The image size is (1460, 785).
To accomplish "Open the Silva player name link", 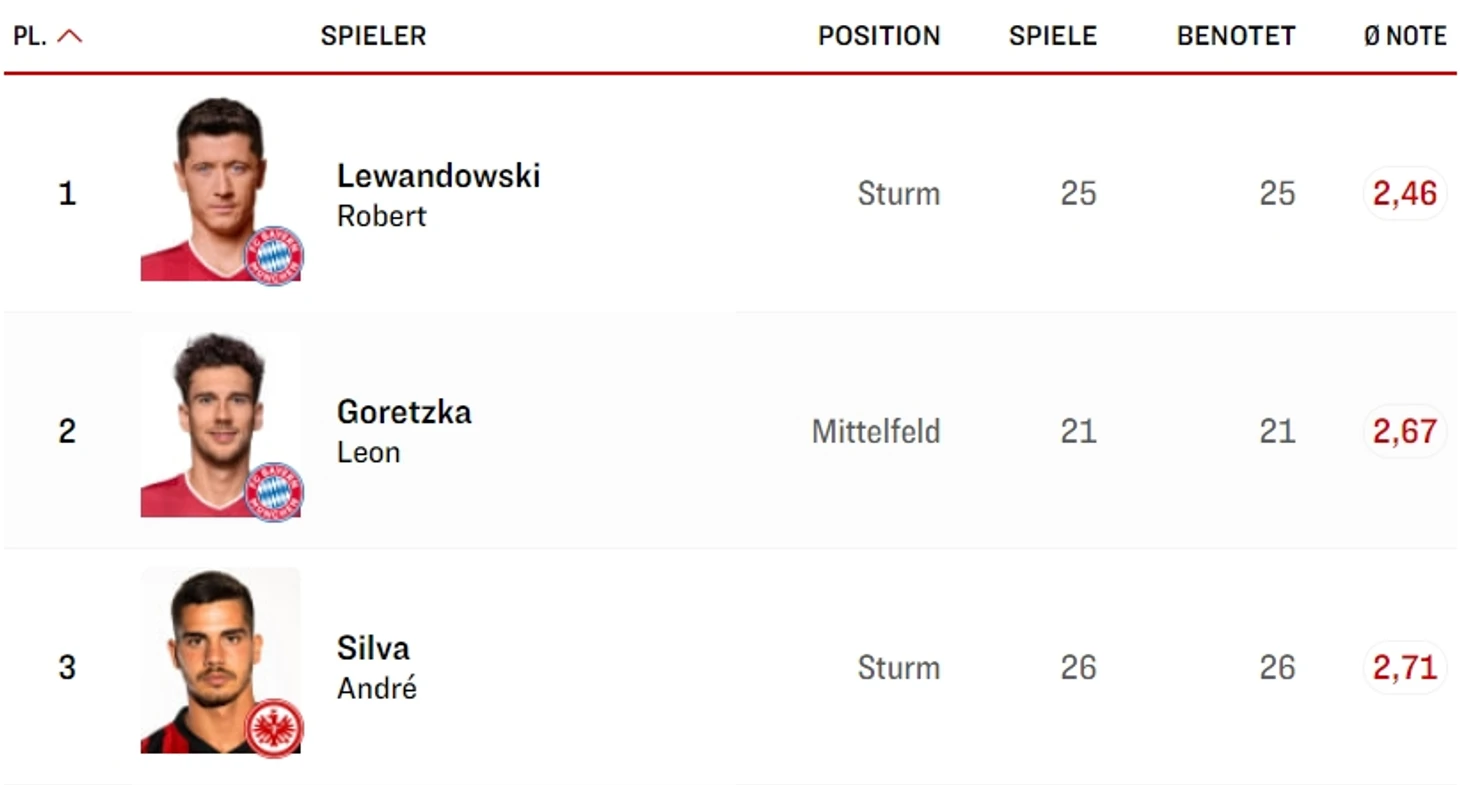I will (x=373, y=648).
